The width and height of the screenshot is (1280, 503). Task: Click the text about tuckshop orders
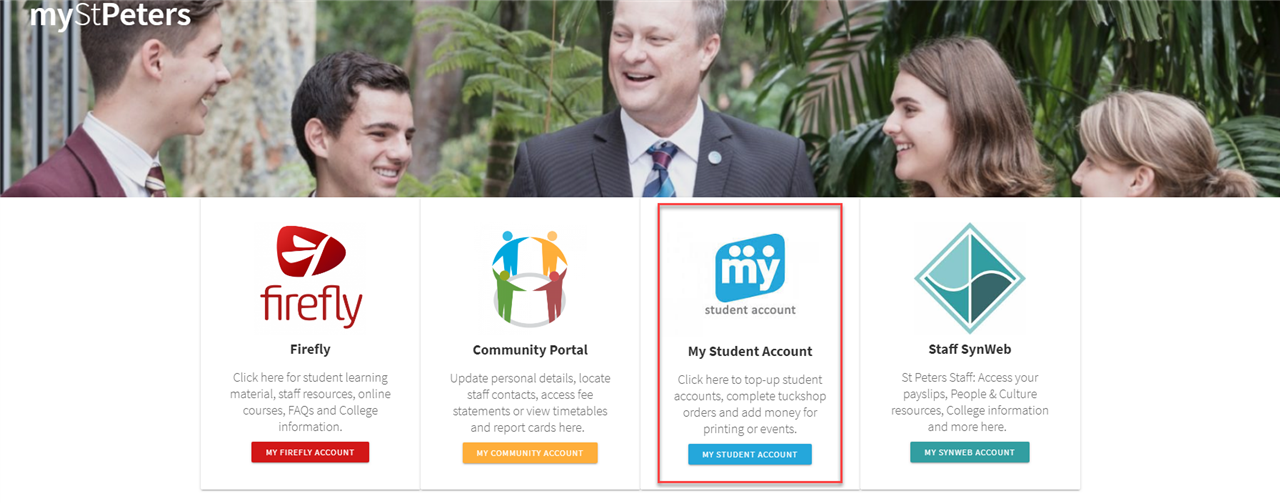(750, 404)
